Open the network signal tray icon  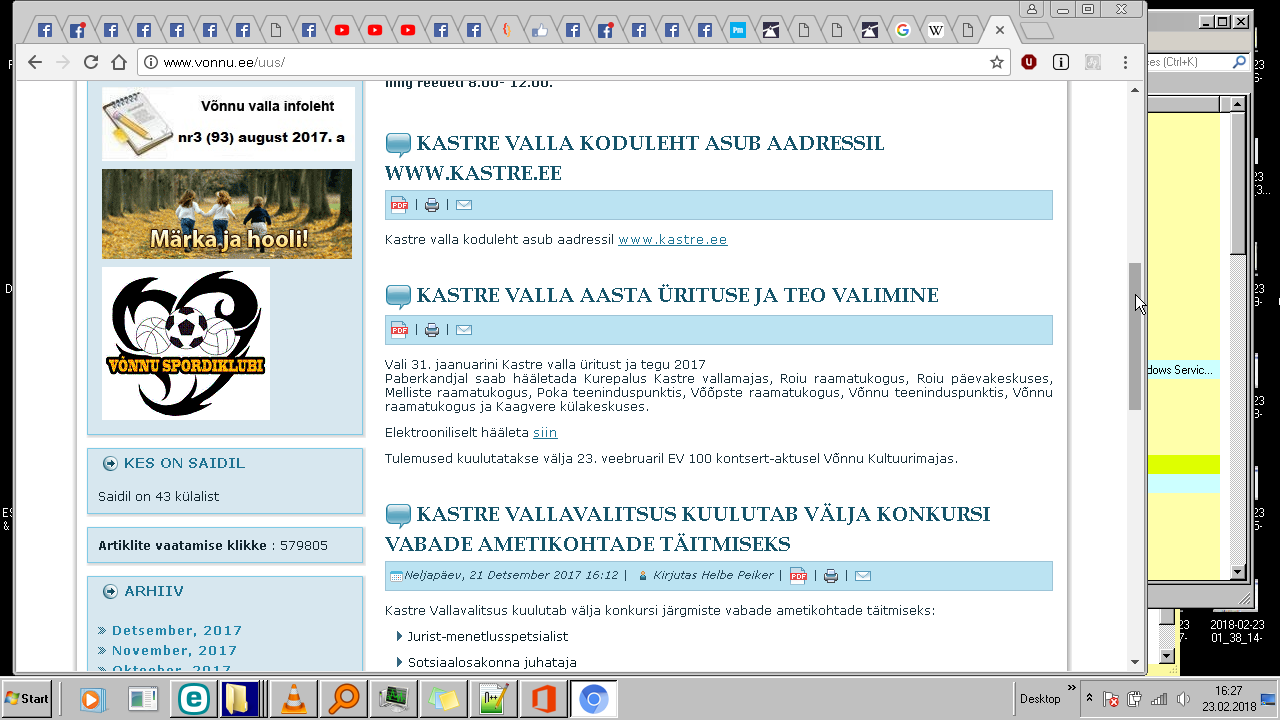1159,699
